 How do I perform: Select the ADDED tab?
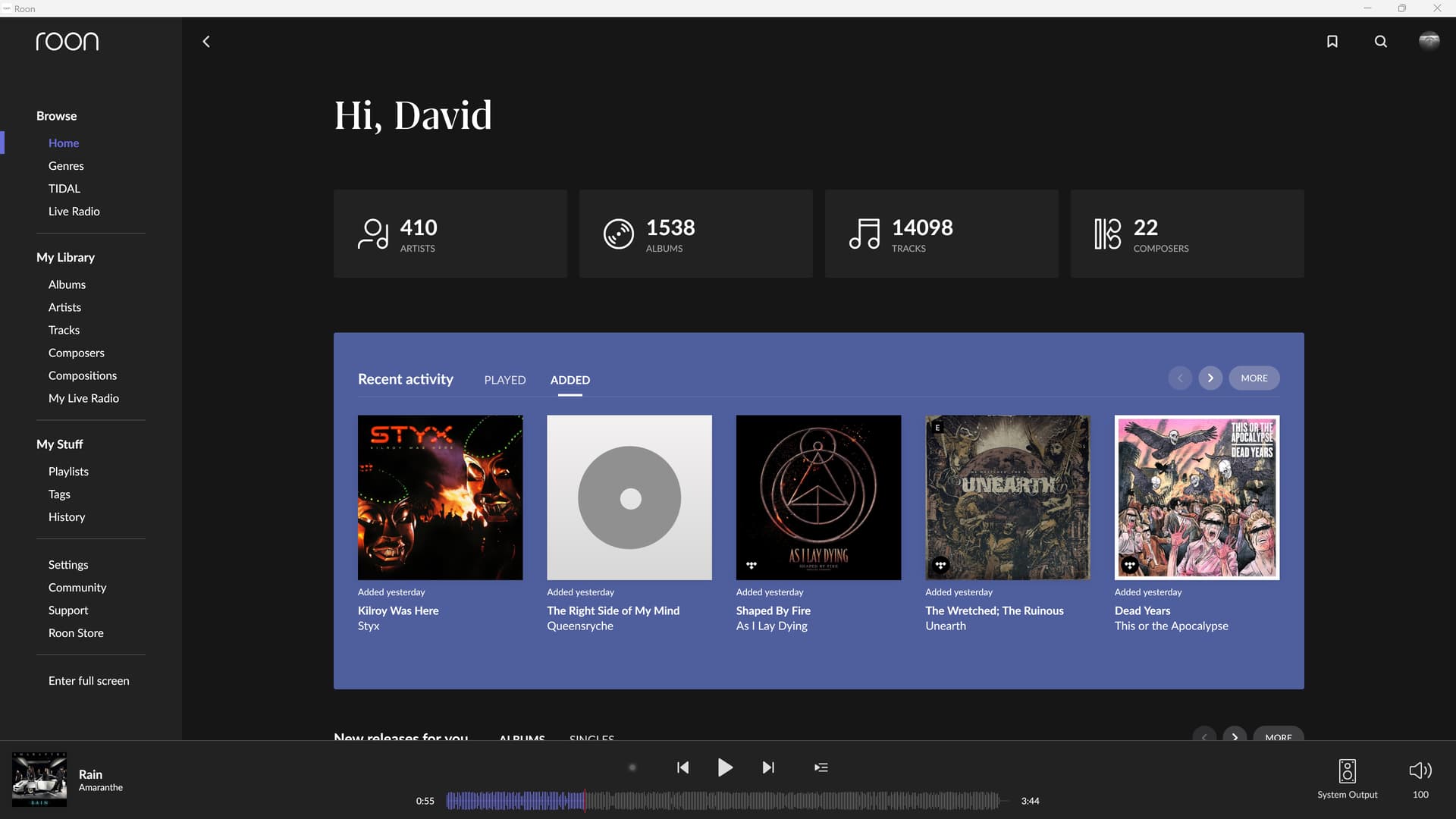point(570,380)
